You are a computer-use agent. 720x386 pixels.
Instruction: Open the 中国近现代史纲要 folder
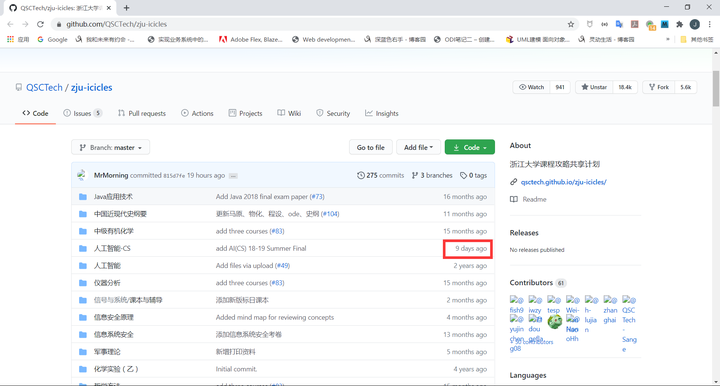click(120, 214)
